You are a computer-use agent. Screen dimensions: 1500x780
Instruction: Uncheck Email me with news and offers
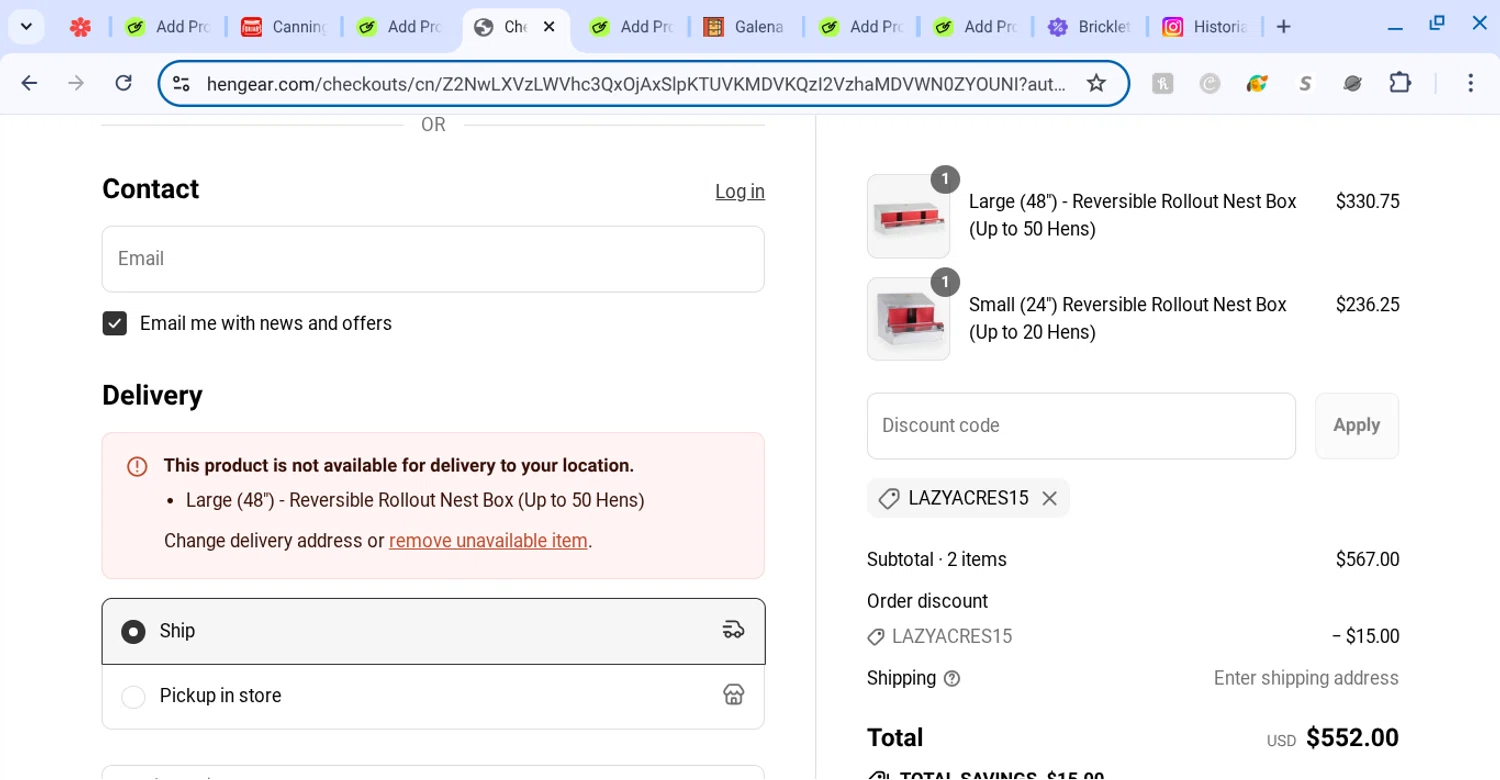point(115,324)
